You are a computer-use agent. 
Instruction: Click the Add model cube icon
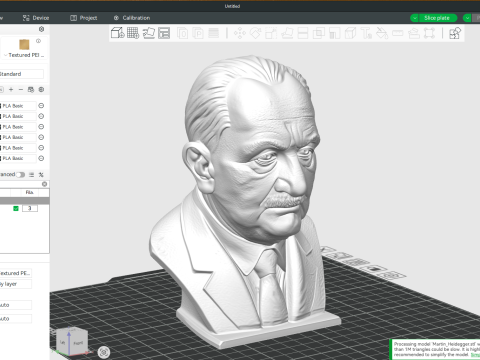[x=117, y=33]
